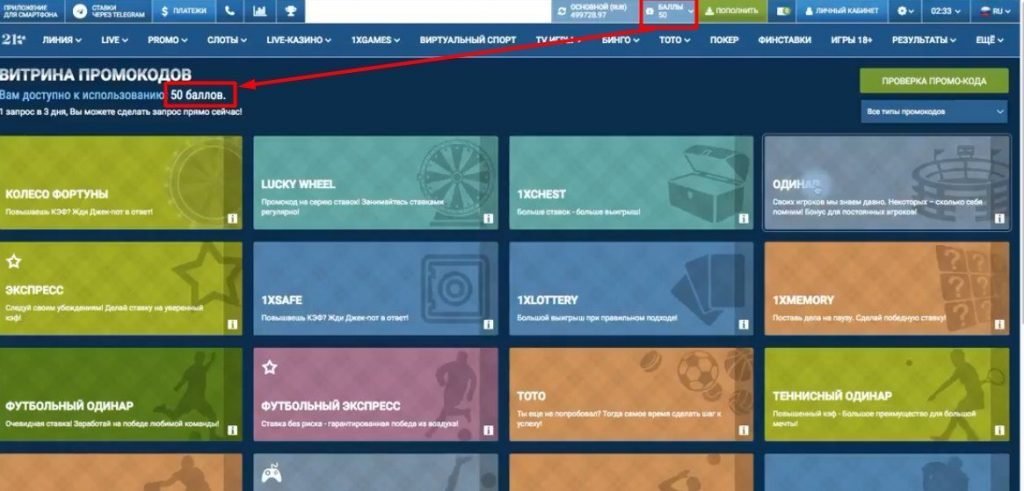The height and width of the screenshot is (491, 1024).
Task: Expand the Слоты menu
Action: pos(227,40)
